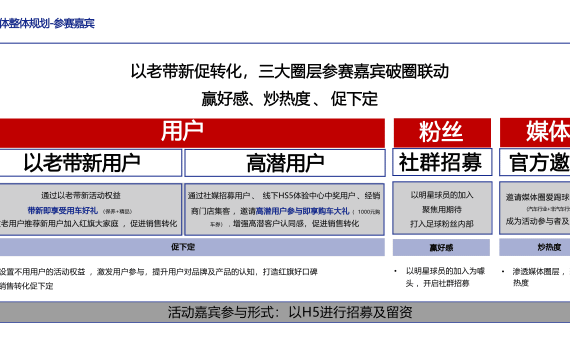Select the 以老带新用户 title box
Viewport: 570px width, 360px height.
pos(91,163)
